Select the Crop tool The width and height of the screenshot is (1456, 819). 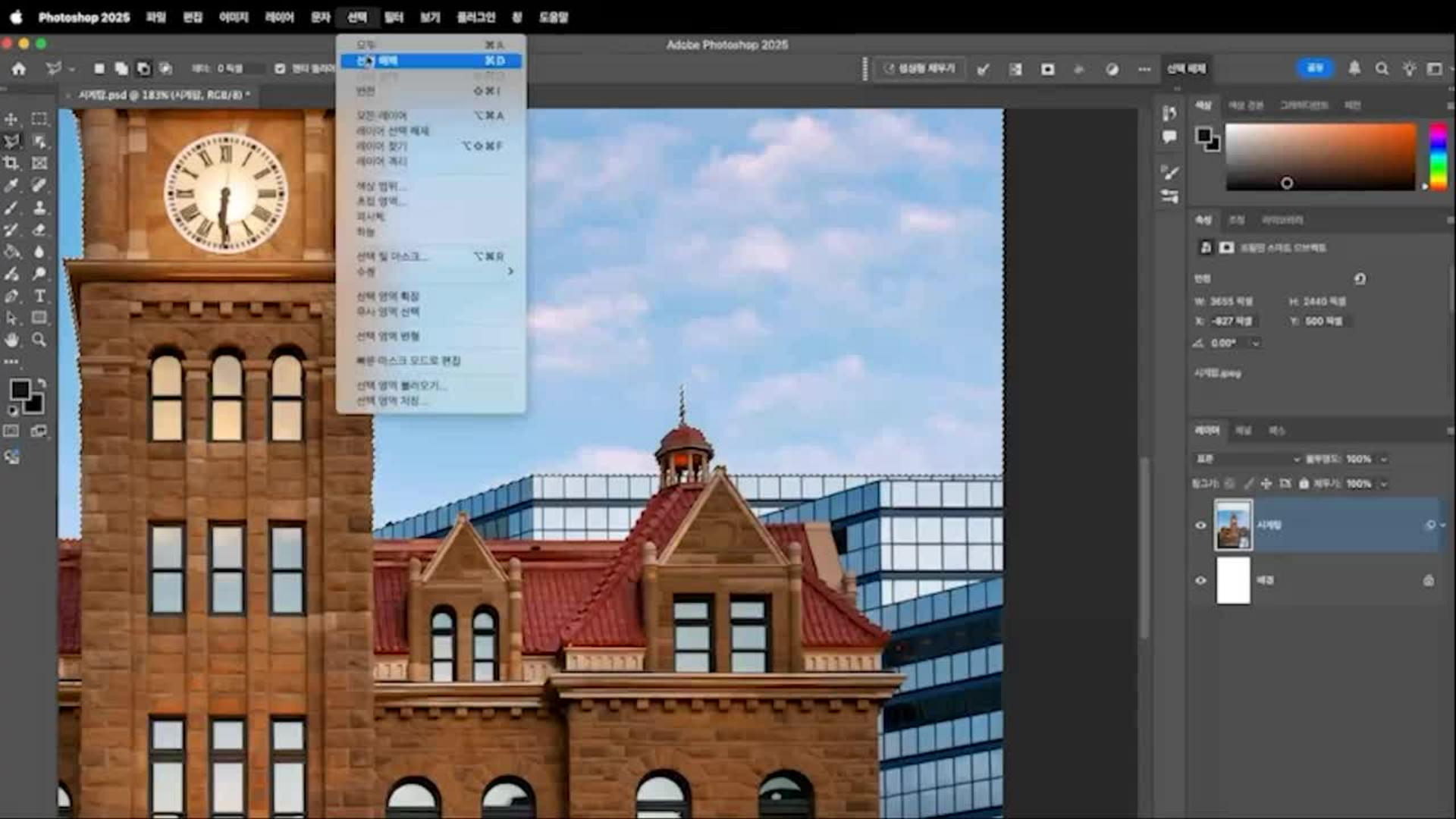click(11, 163)
